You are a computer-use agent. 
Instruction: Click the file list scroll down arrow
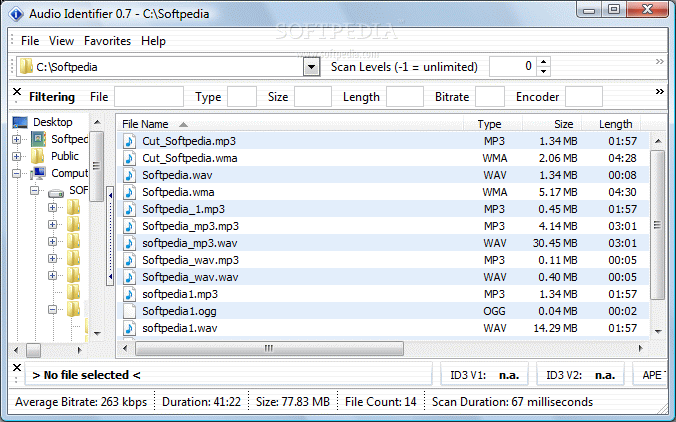658,331
